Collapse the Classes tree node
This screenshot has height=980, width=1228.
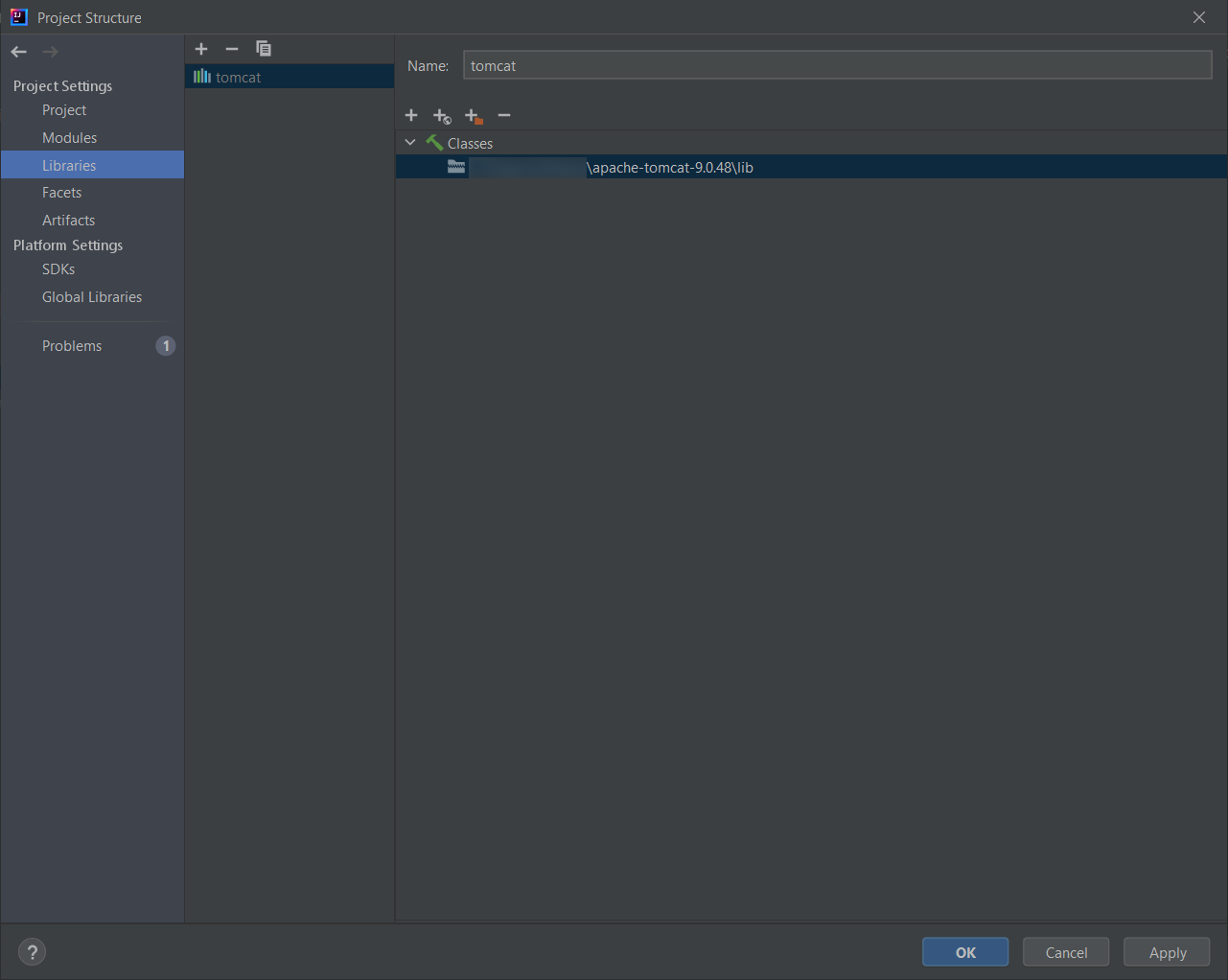410,143
